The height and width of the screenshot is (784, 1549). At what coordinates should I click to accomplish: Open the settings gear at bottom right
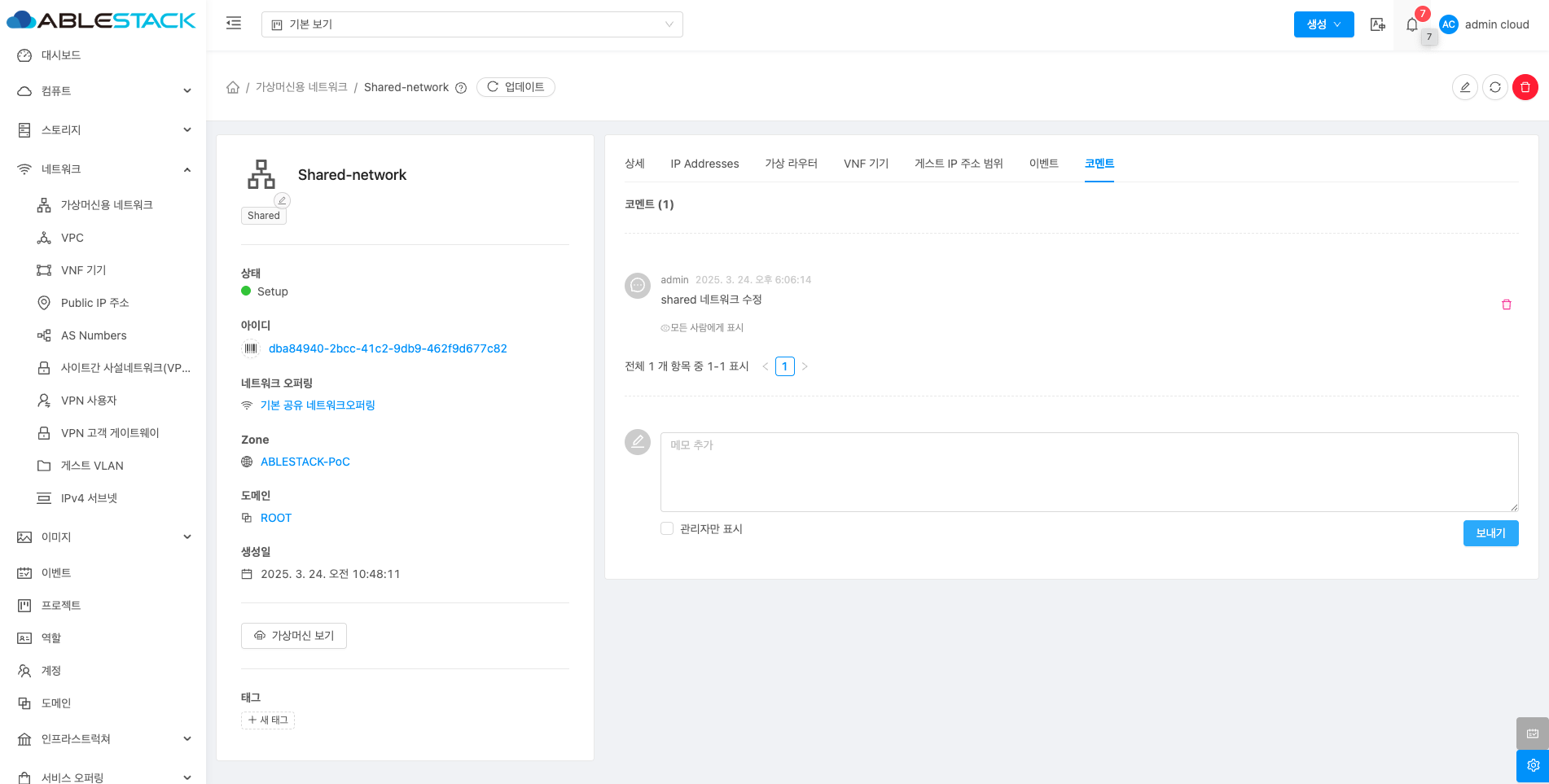1532,765
